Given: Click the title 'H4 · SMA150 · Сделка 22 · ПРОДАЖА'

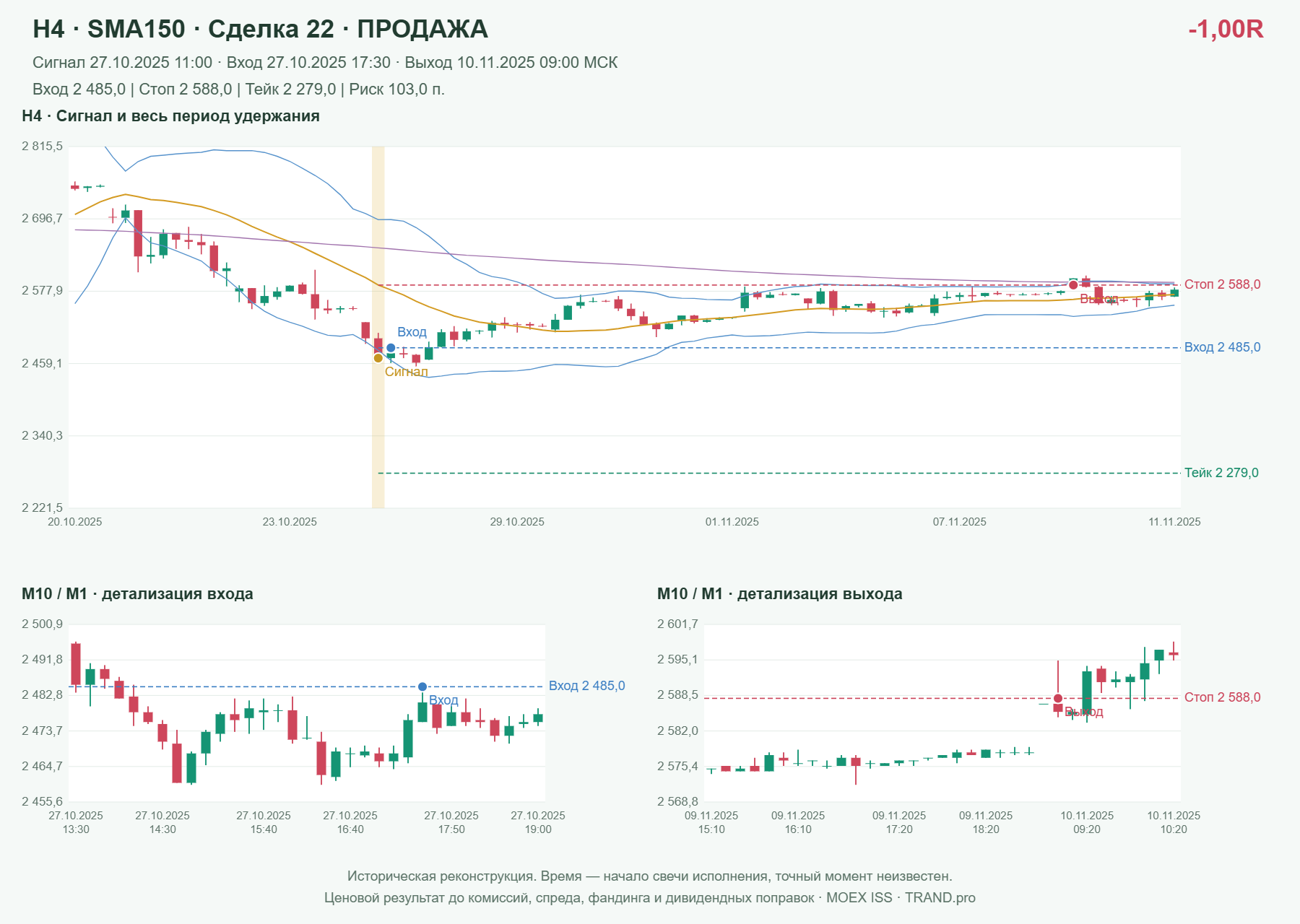Looking at the screenshot, I should (261, 29).
